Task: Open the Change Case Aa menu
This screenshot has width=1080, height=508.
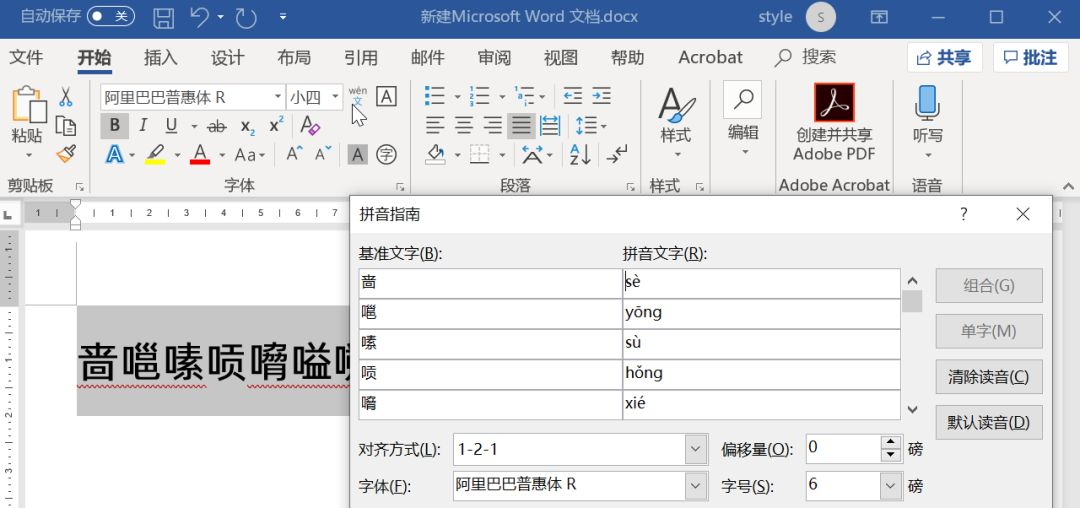Action: point(249,155)
